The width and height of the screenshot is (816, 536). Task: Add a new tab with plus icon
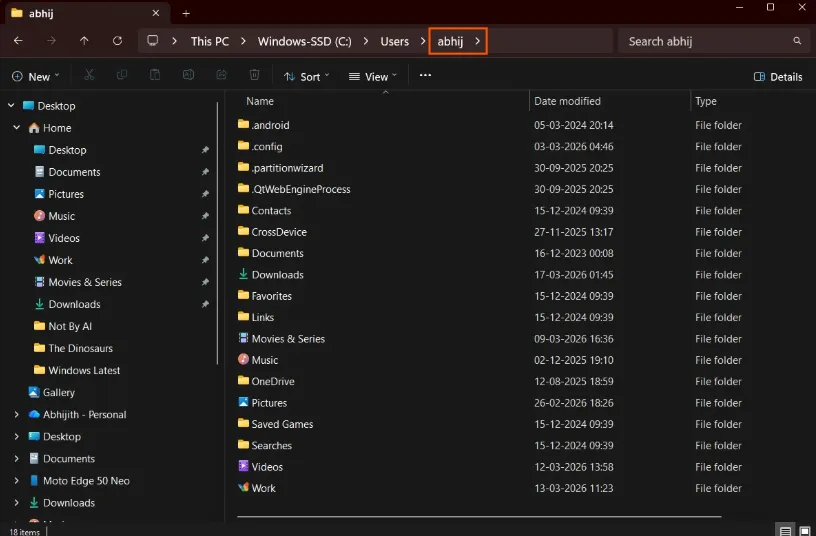tap(186, 13)
